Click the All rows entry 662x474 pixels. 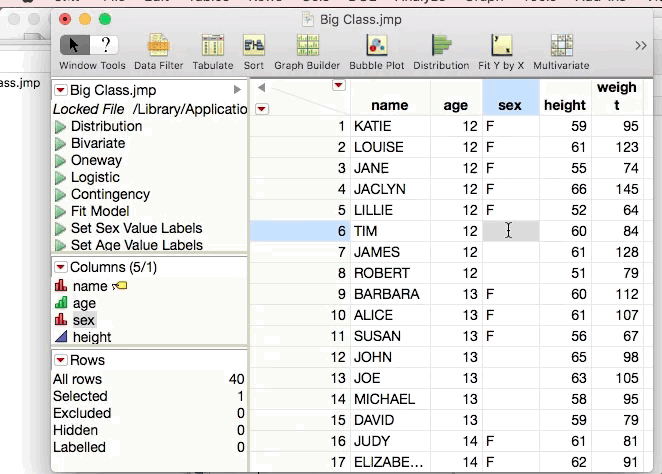click(149, 379)
